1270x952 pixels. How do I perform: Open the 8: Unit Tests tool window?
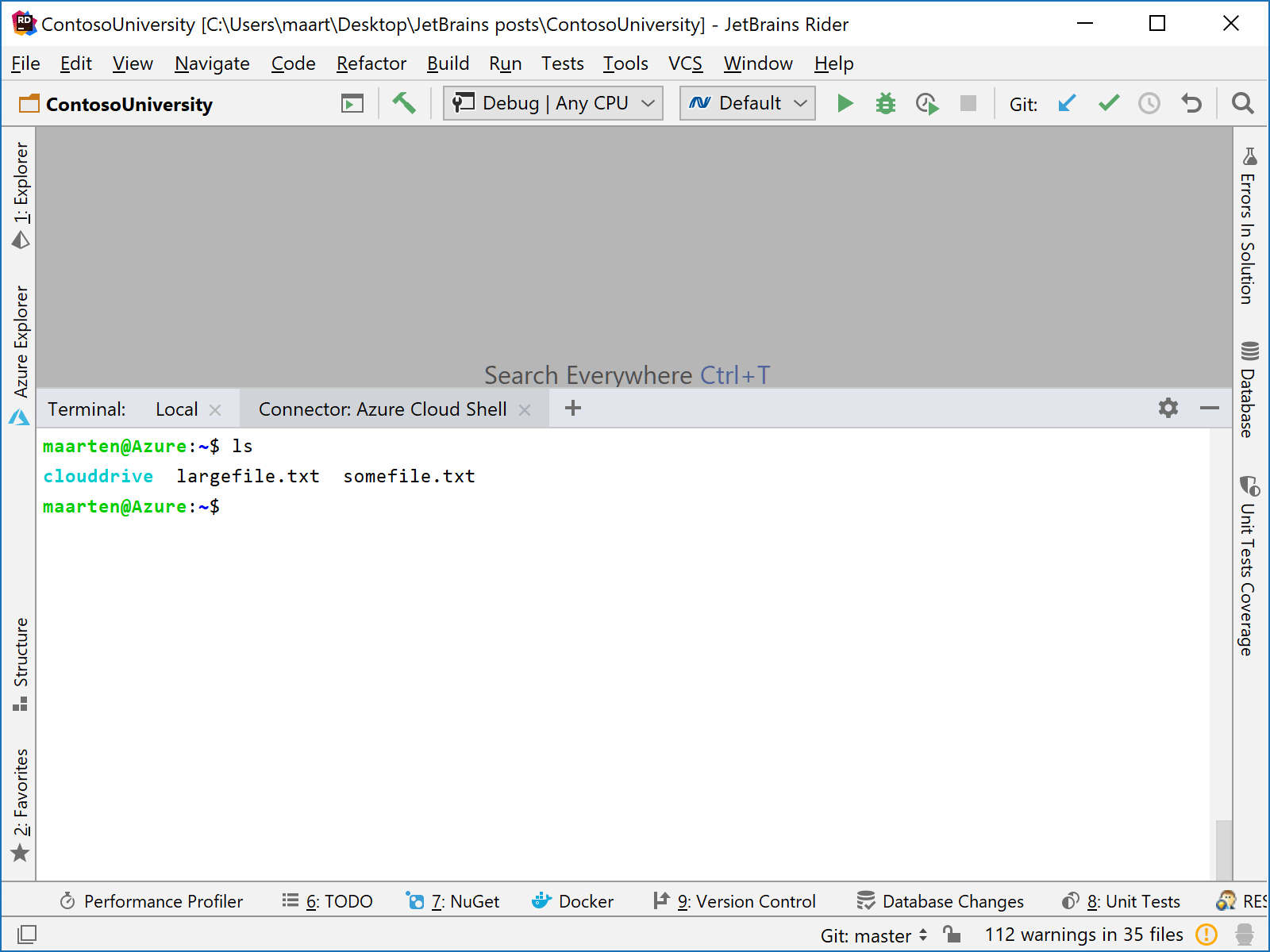(x=1121, y=901)
